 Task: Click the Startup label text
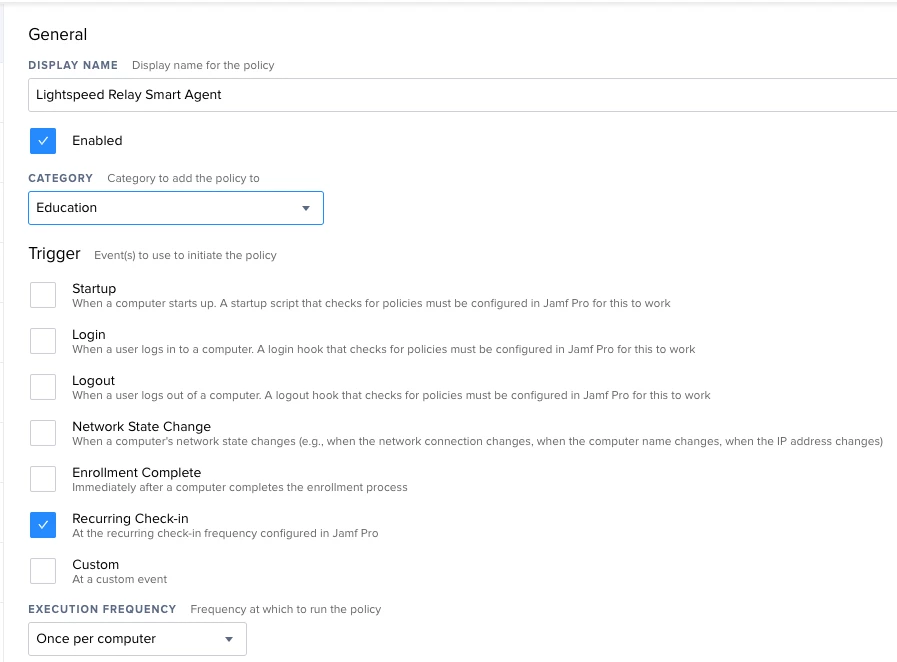point(94,288)
